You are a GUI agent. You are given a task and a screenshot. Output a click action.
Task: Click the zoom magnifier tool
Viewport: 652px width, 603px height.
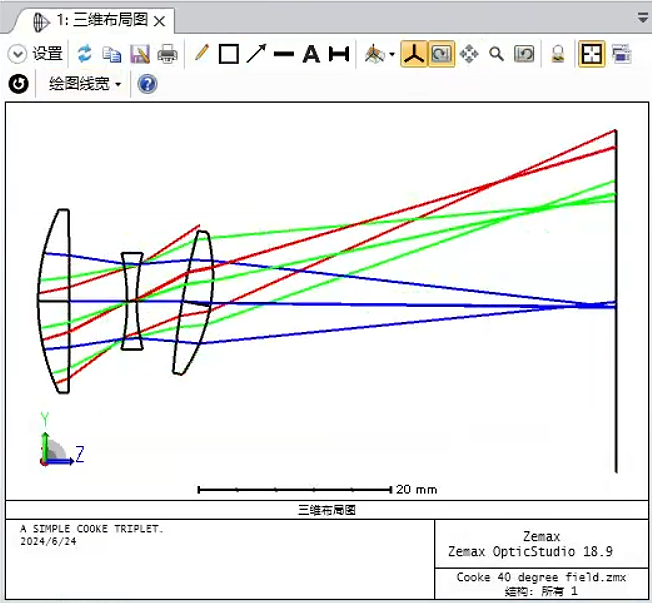(496, 54)
